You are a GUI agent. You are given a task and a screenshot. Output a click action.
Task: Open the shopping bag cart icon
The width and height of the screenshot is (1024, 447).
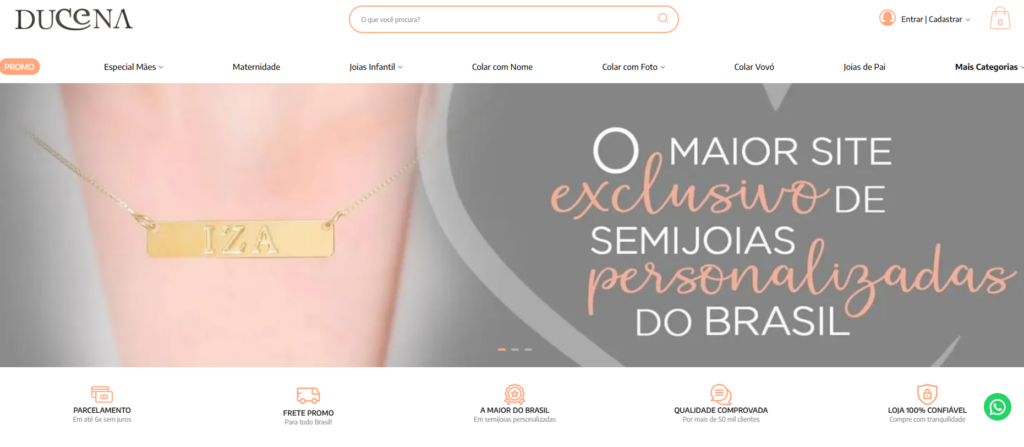click(x=1000, y=18)
